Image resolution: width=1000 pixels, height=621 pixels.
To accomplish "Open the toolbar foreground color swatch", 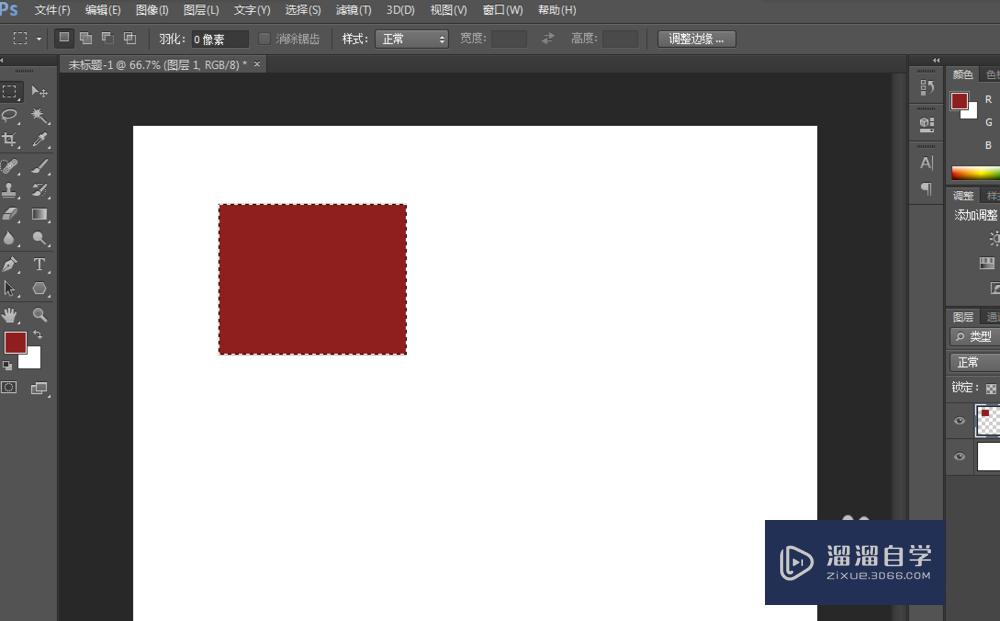I will (15, 342).
